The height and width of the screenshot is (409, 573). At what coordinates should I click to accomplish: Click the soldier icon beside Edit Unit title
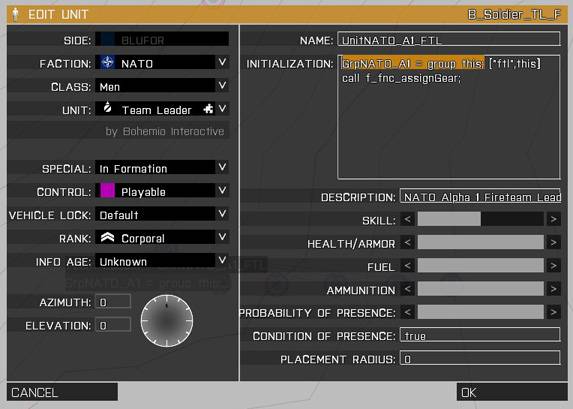point(15,14)
